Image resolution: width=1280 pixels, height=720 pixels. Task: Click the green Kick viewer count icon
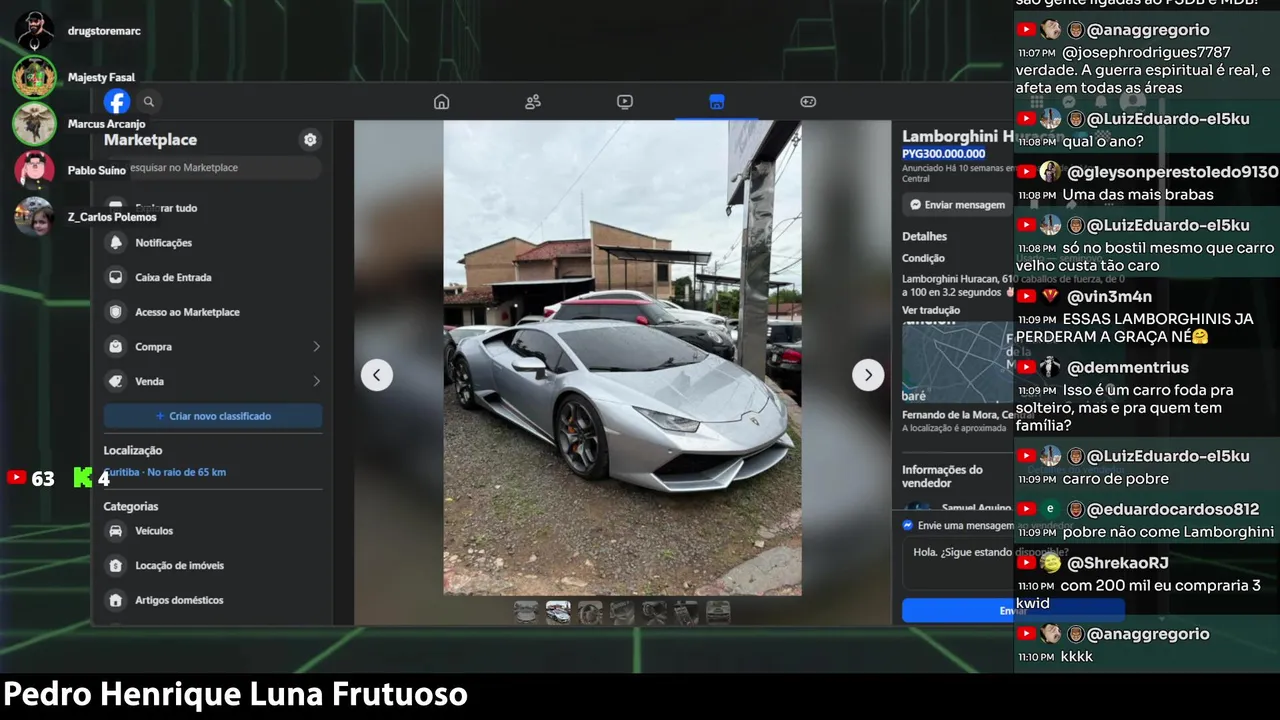coord(83,478)
